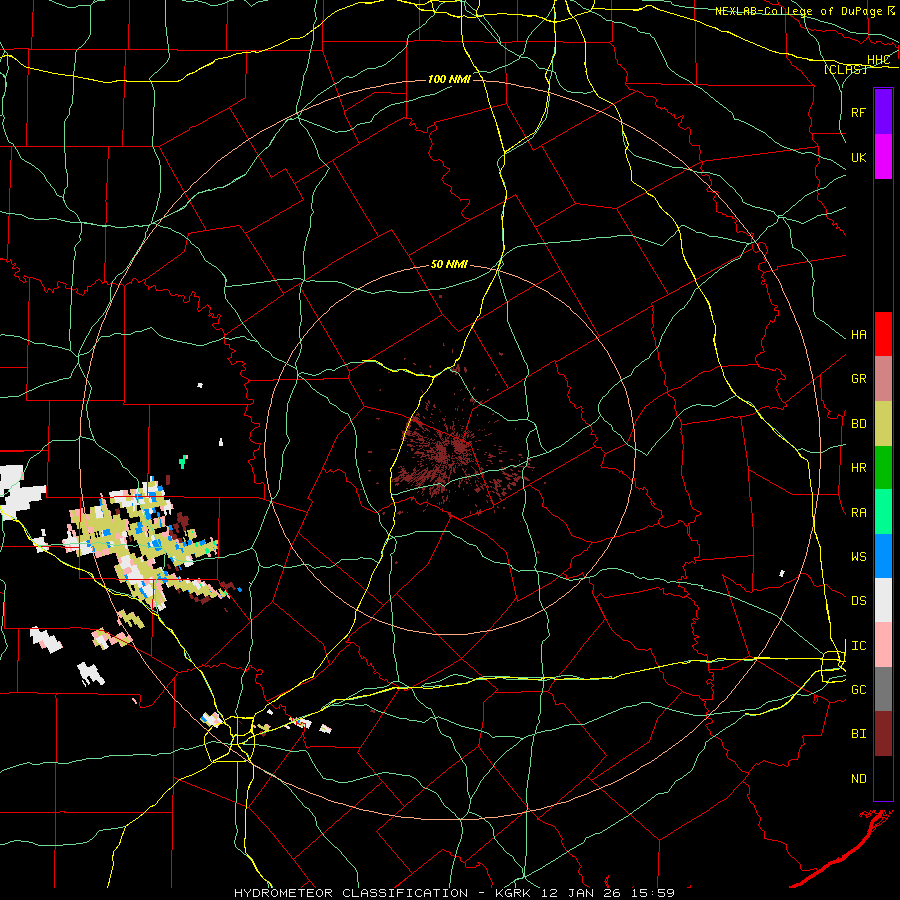Click the [CLAS] label
This screenshot has width=900, height=900.
coord(845,69)
